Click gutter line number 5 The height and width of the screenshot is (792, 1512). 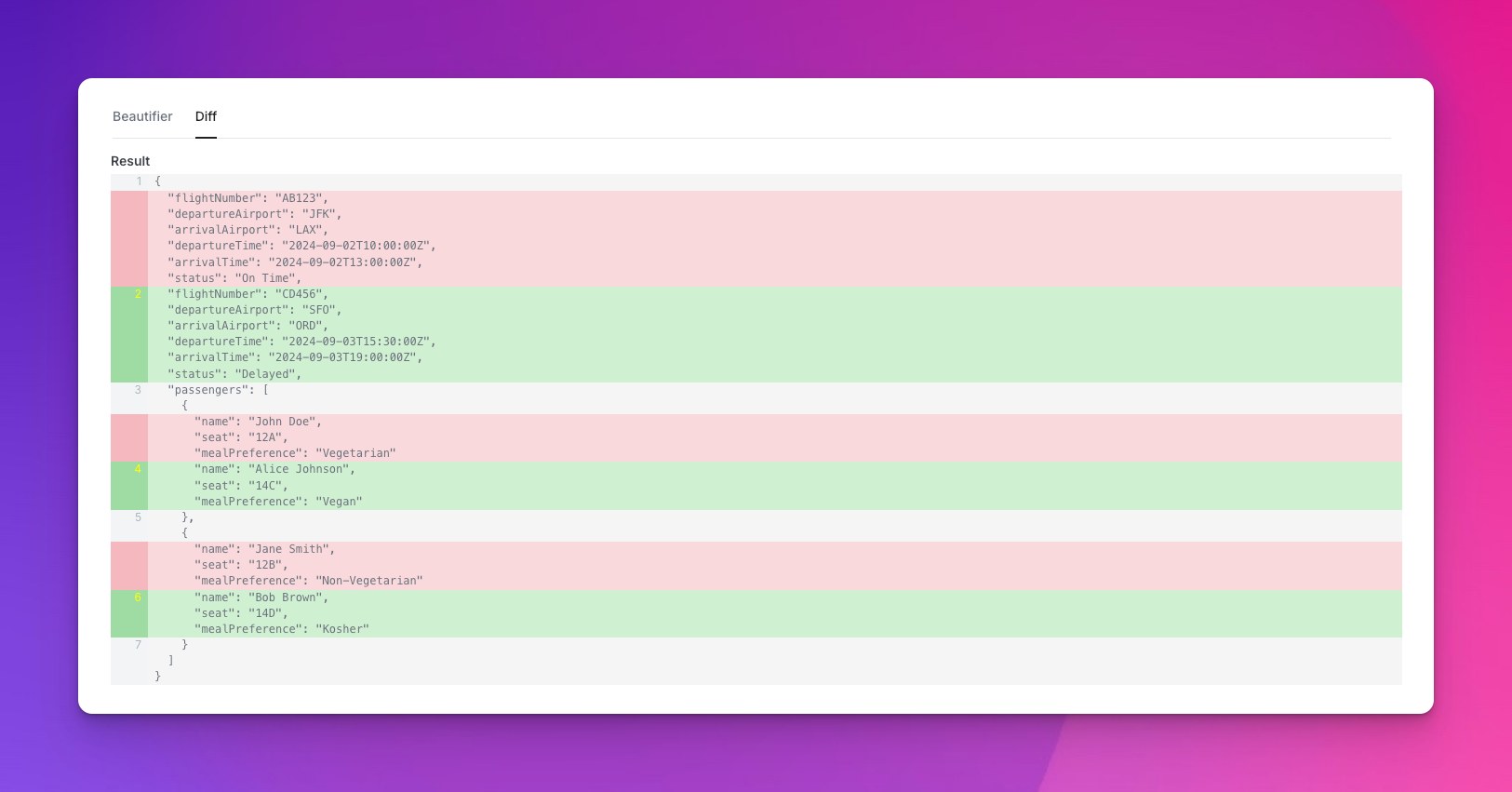[x=139, y=517]
